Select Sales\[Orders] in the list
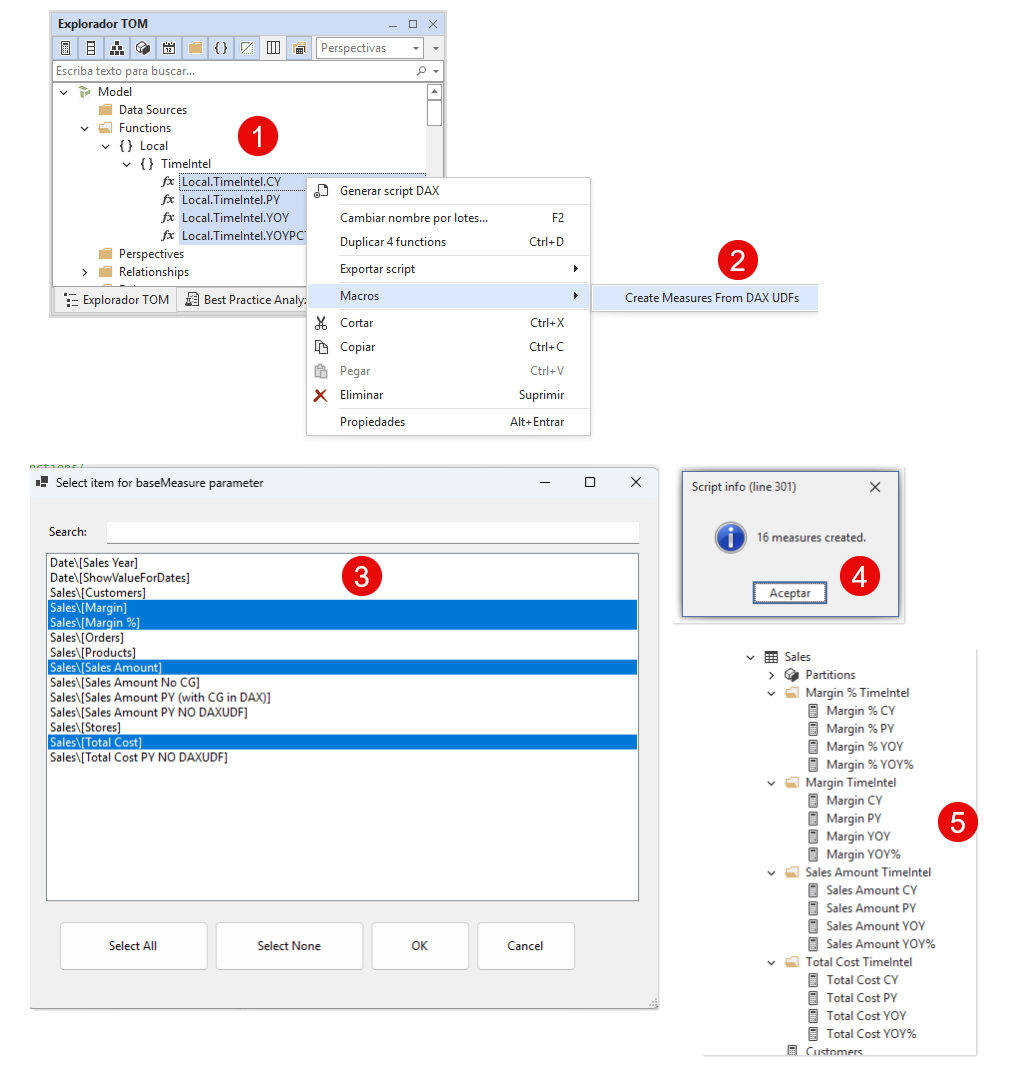Image resolution: width=1014 pixels, height=1074 pixels. click(x=343, y=638)
